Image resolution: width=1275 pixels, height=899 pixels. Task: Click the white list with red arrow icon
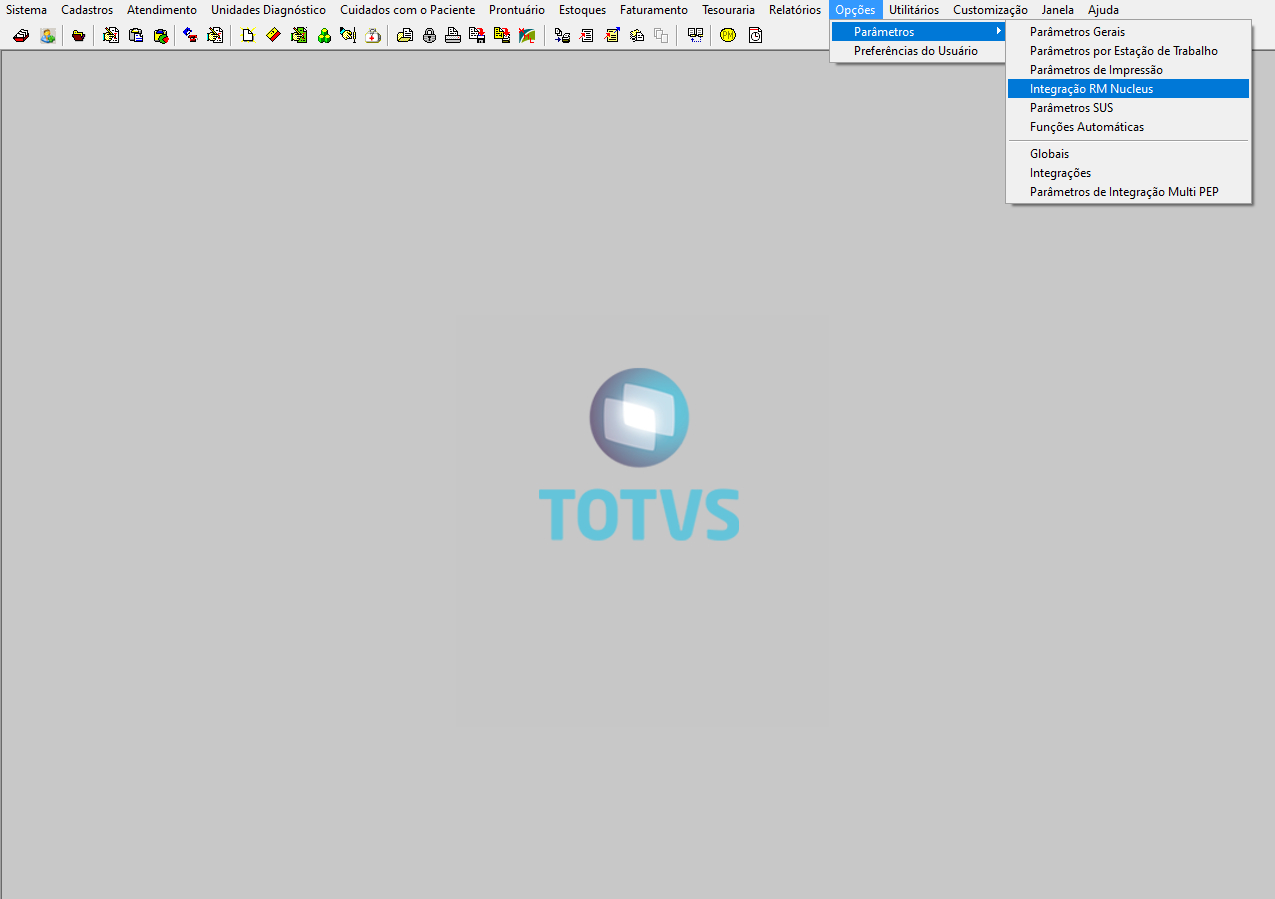587,35
